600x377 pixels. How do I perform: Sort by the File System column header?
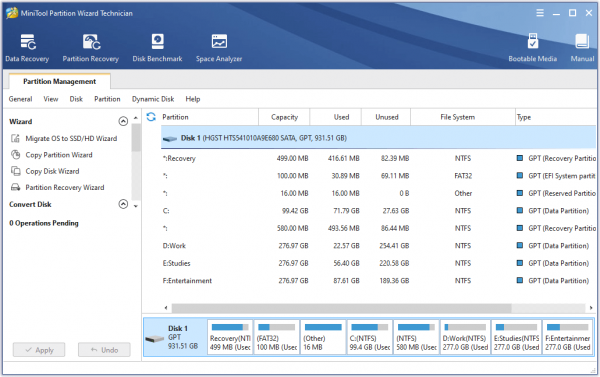463,117
